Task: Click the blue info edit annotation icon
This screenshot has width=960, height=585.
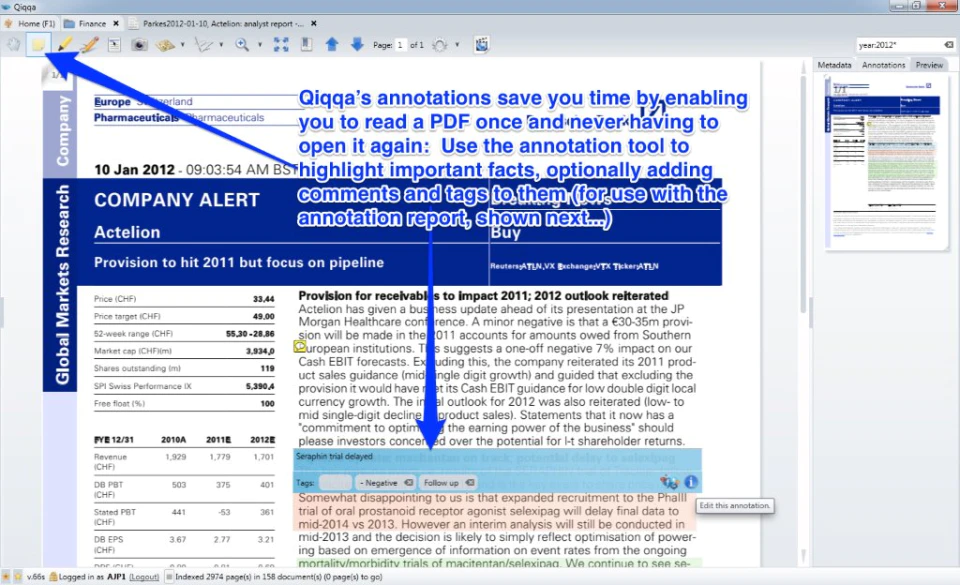Action: coord(691,482)
